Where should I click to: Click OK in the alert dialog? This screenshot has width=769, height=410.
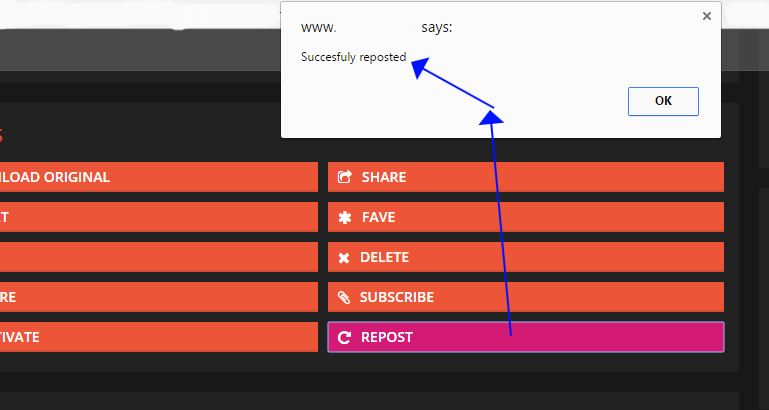coord(663,102)
